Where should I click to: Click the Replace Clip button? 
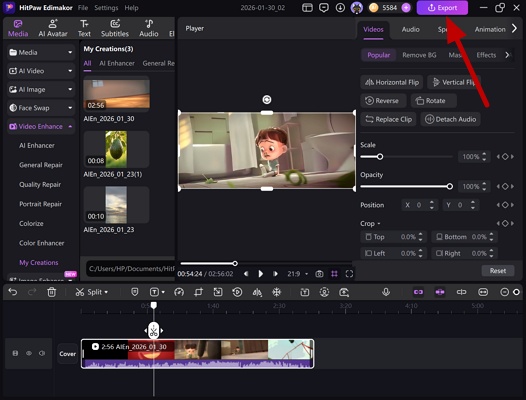[x=388, y=119]
